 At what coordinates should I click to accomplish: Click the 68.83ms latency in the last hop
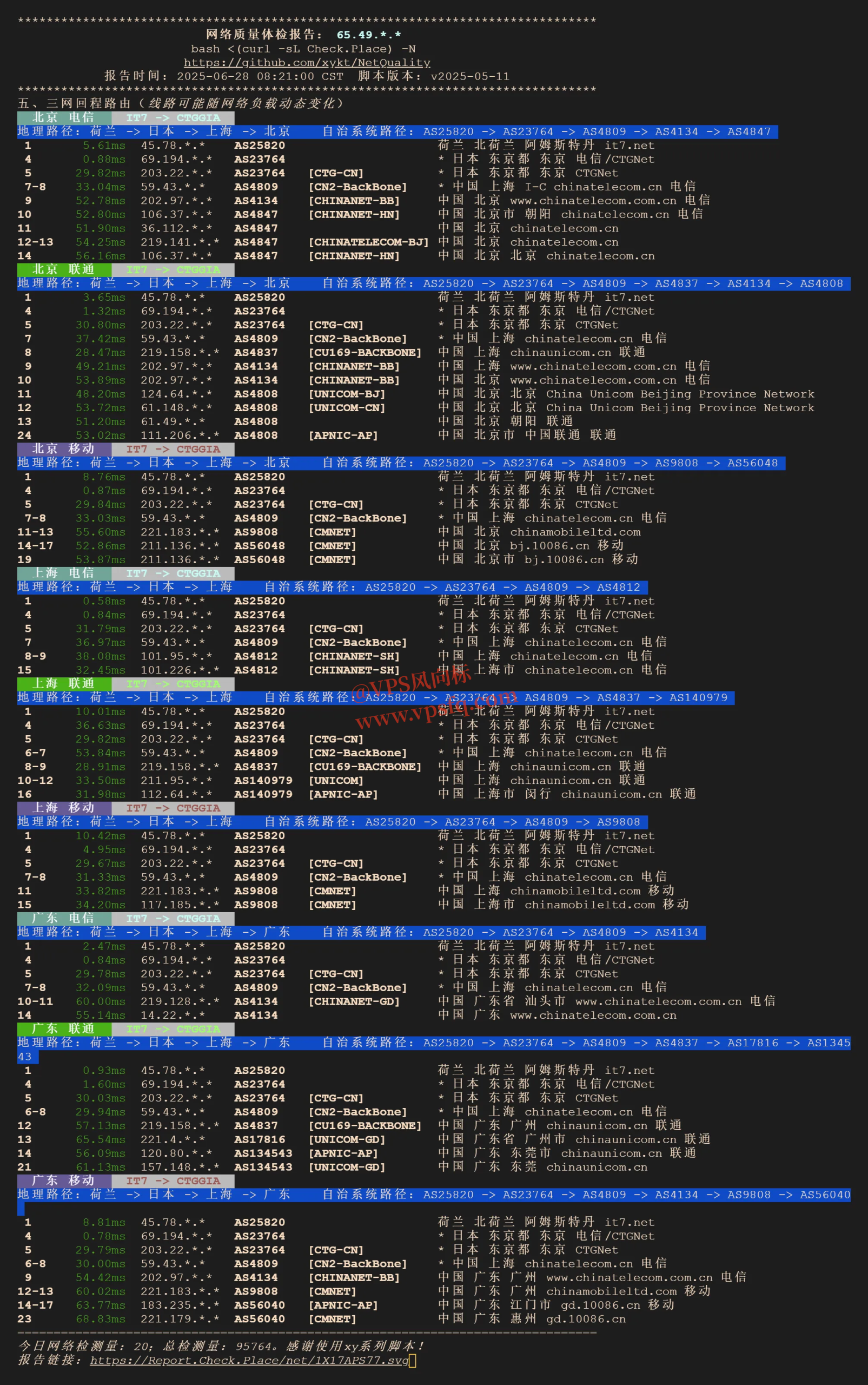coord(101,1319)
